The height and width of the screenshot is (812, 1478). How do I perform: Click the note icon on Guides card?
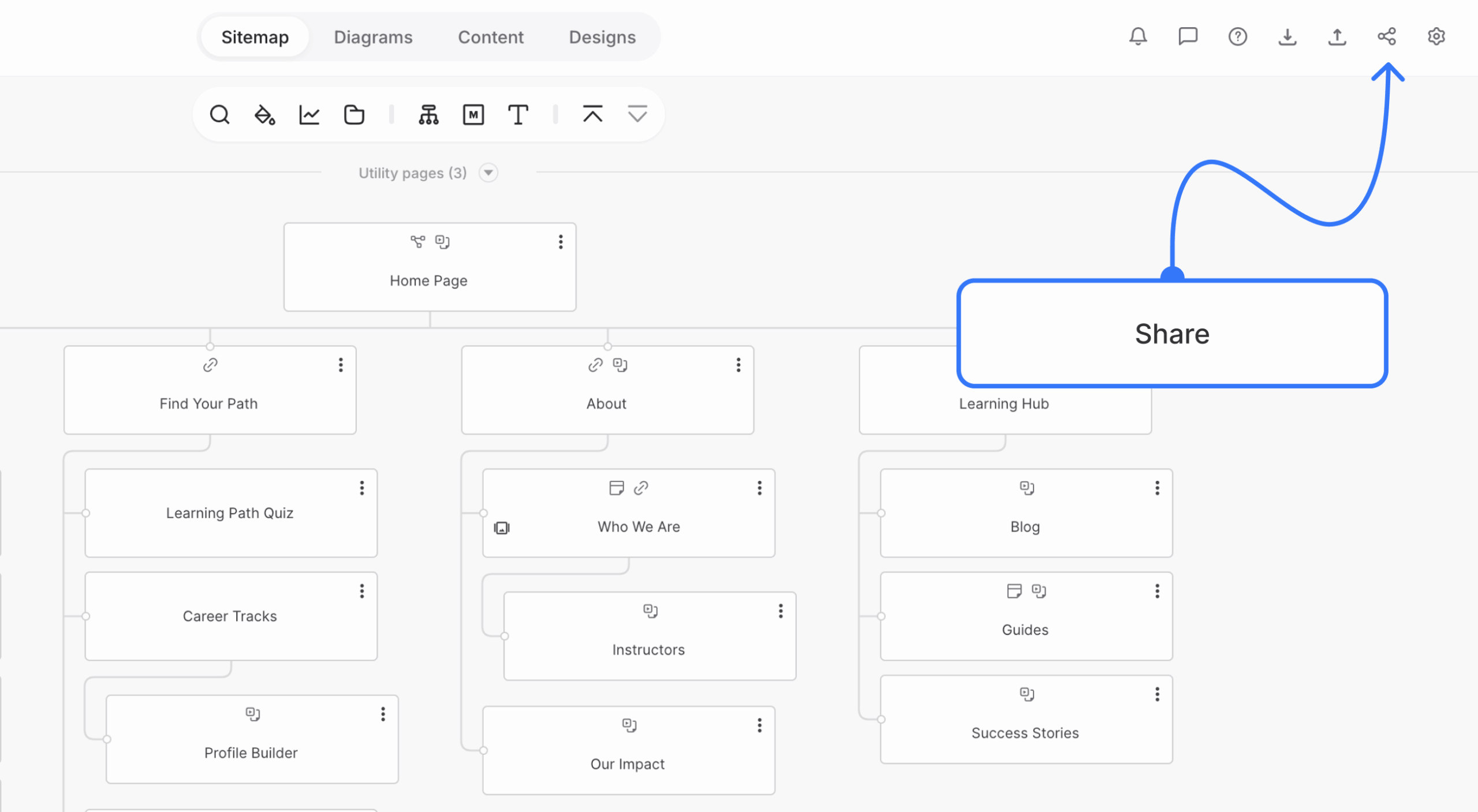click(x=1014, y=590)
